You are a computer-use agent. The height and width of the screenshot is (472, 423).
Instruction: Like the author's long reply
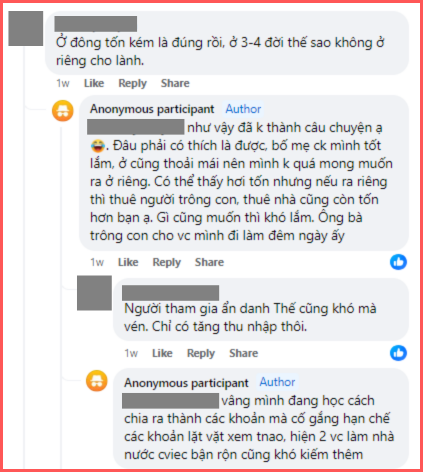pyautogui.click(x=128, y=262)
